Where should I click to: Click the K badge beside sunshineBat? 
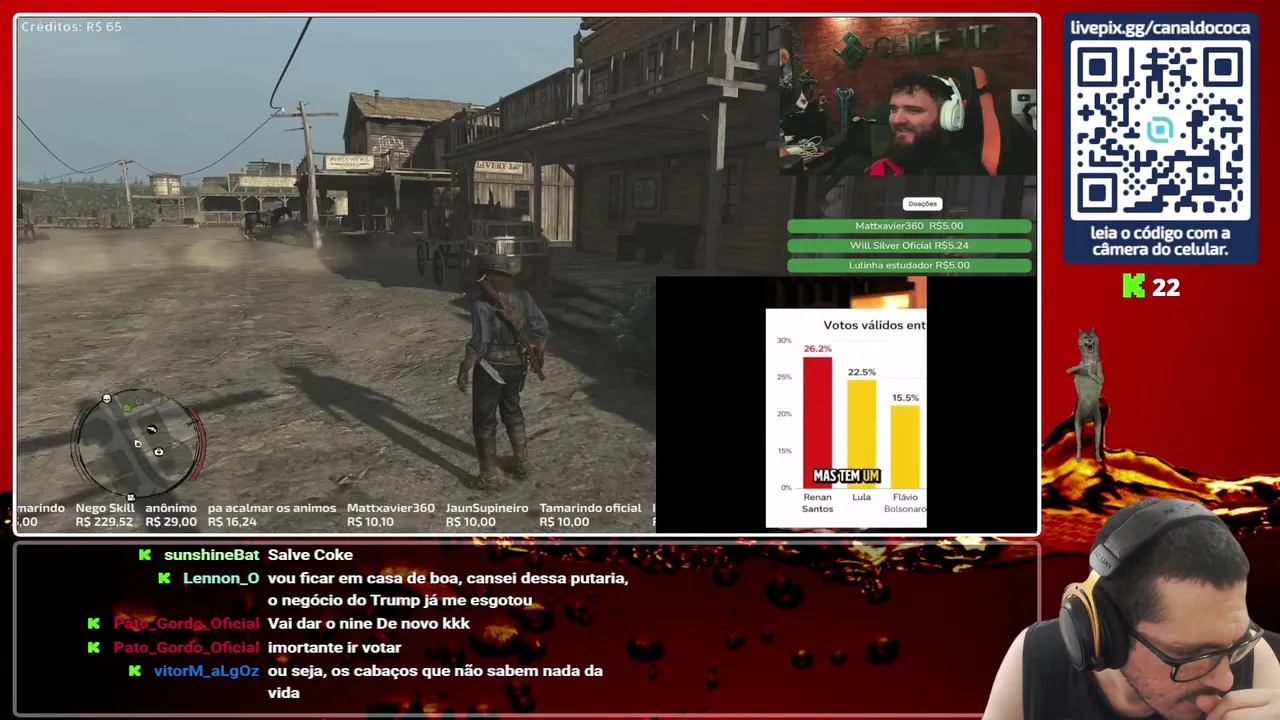[x=145, y=555]
